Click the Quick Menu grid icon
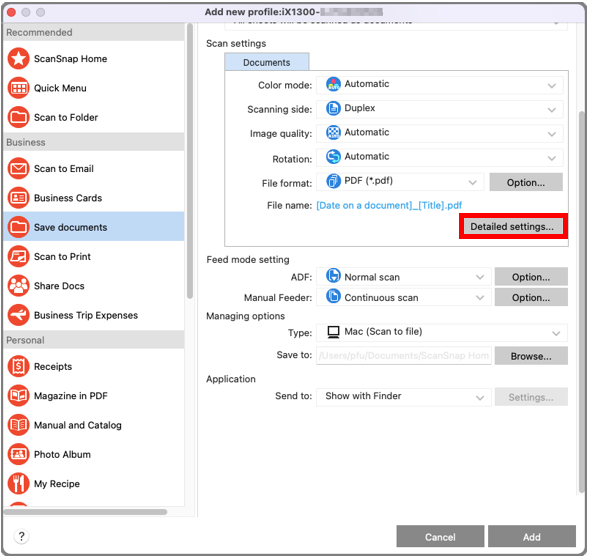Screen dimensions: 589x558 [18, 88]
